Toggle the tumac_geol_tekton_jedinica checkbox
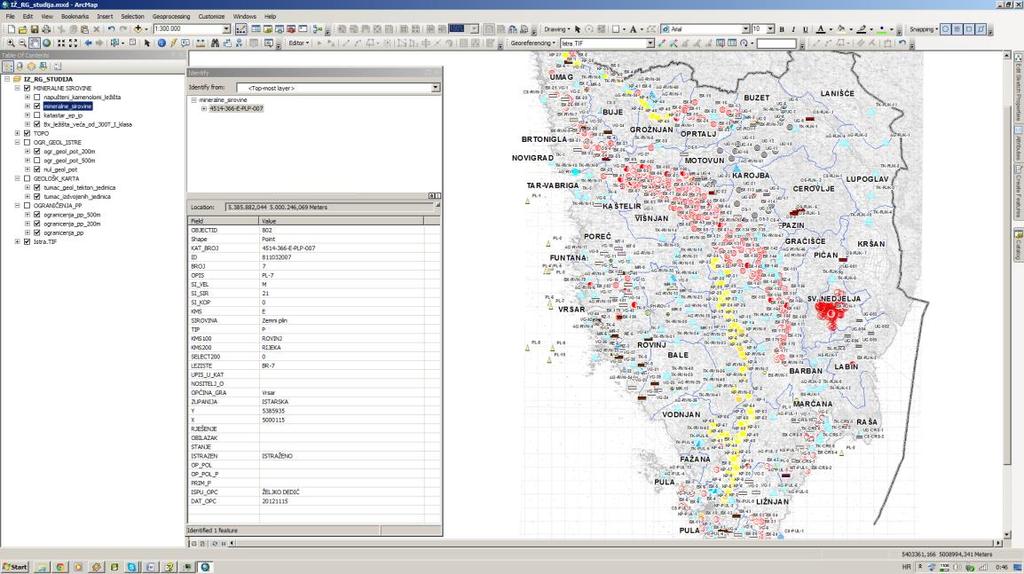The height and width of the screenshot is (574, 1024). tap(37, 187)
